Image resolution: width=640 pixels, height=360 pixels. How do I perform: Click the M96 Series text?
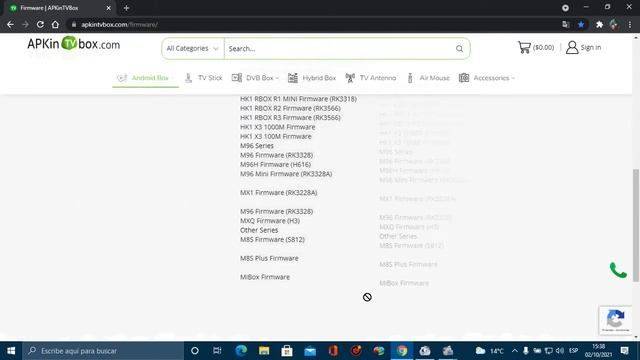(257, 146)
